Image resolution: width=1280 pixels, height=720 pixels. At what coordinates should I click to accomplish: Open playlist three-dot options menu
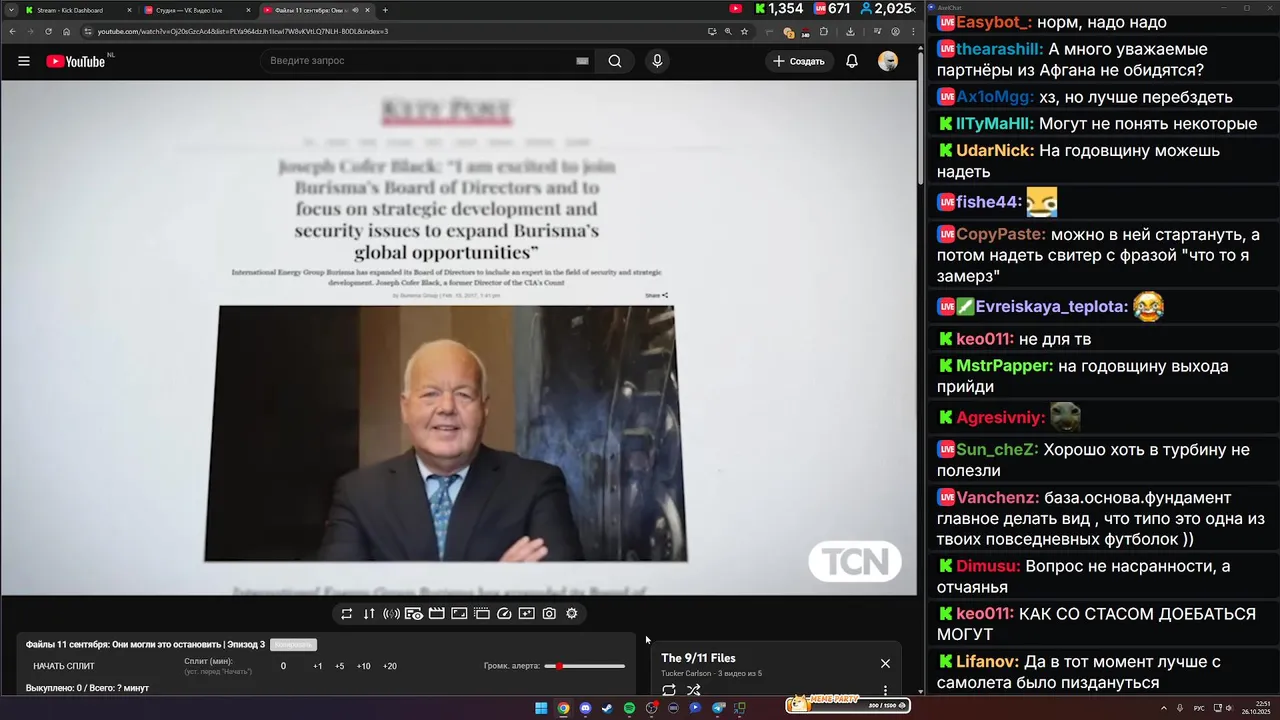pos(885,690)
